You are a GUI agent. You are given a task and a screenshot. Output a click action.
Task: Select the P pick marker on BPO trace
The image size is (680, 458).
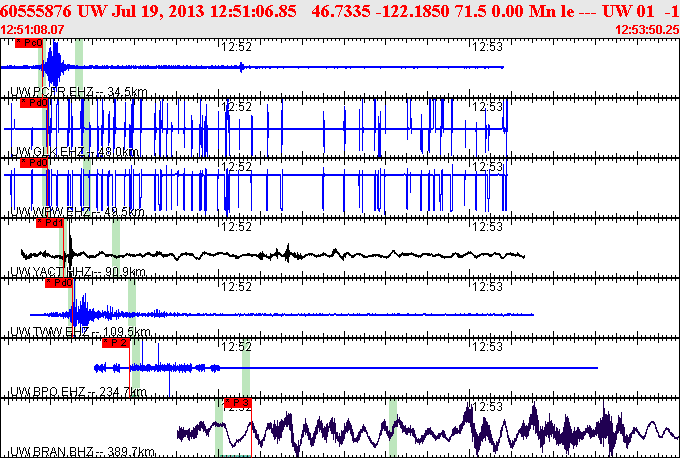pyautogui.click(x=116, y=342)
